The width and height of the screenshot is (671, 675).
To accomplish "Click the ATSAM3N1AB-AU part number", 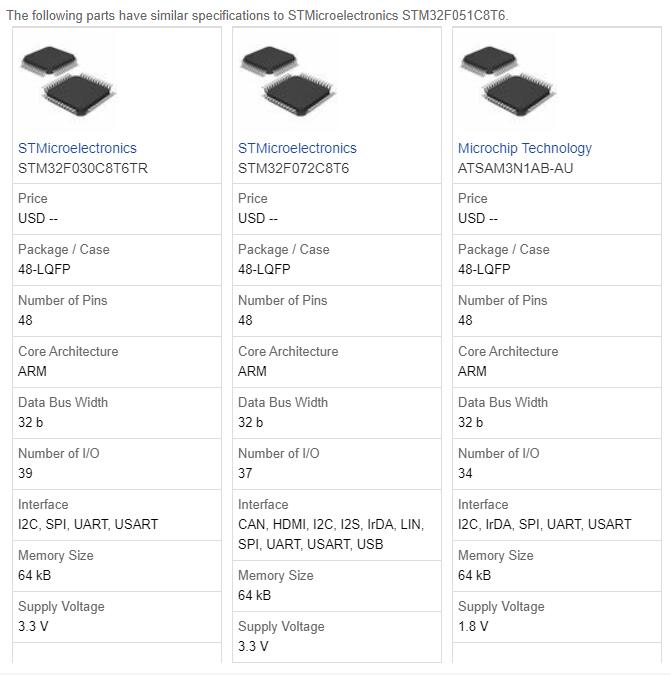I will click(x=515, y=168).
